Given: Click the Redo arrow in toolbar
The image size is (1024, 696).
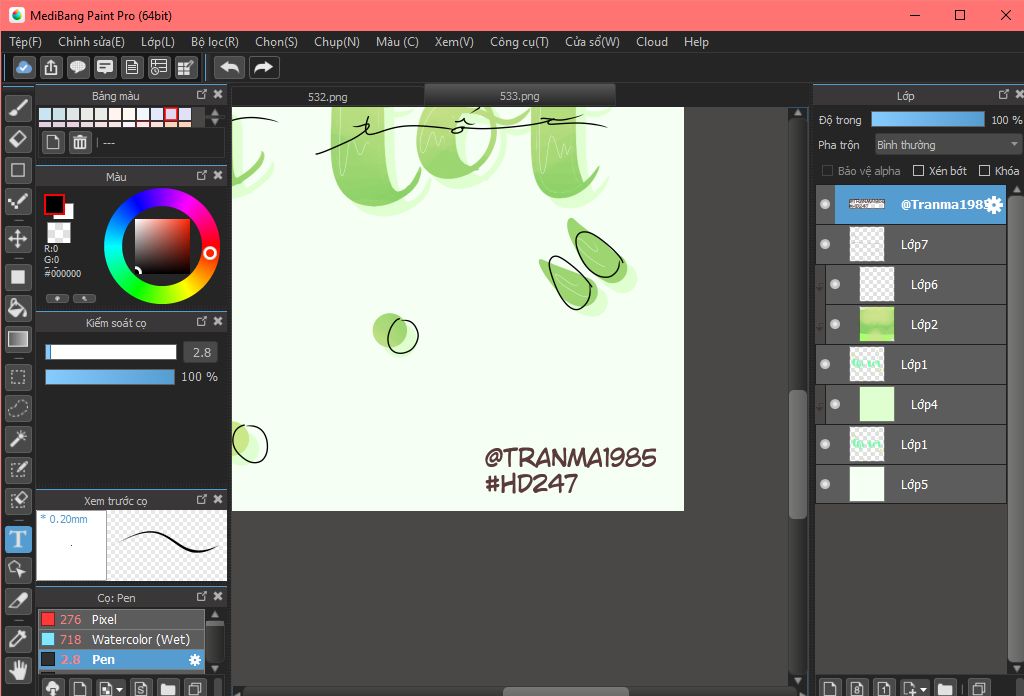Looking at the screenshot, I should click(x=263, y=67).
